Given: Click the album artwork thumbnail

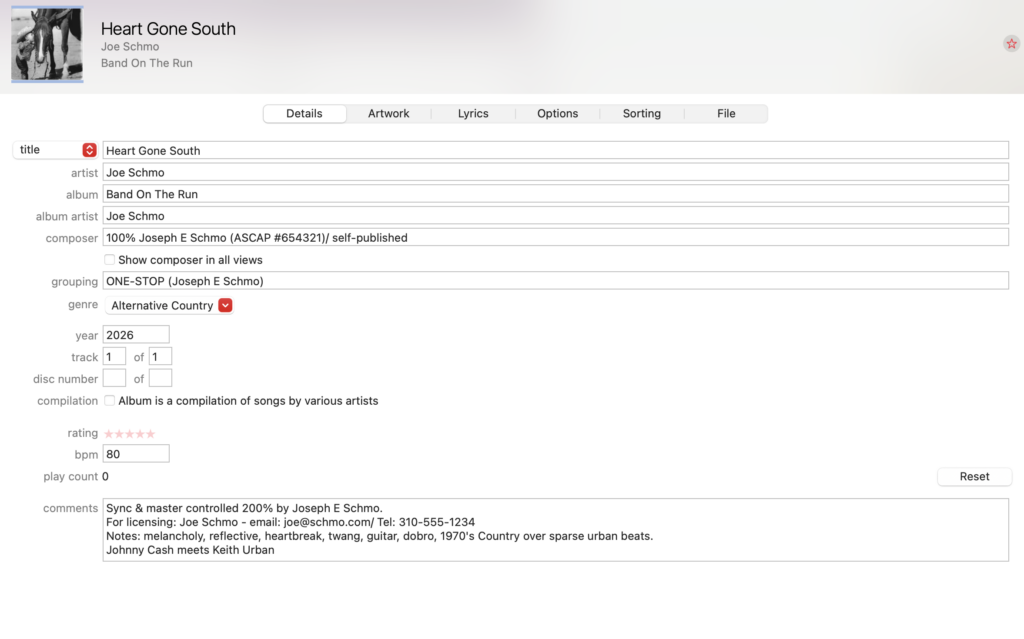Looking at the screenshot, I should point(46,45).
